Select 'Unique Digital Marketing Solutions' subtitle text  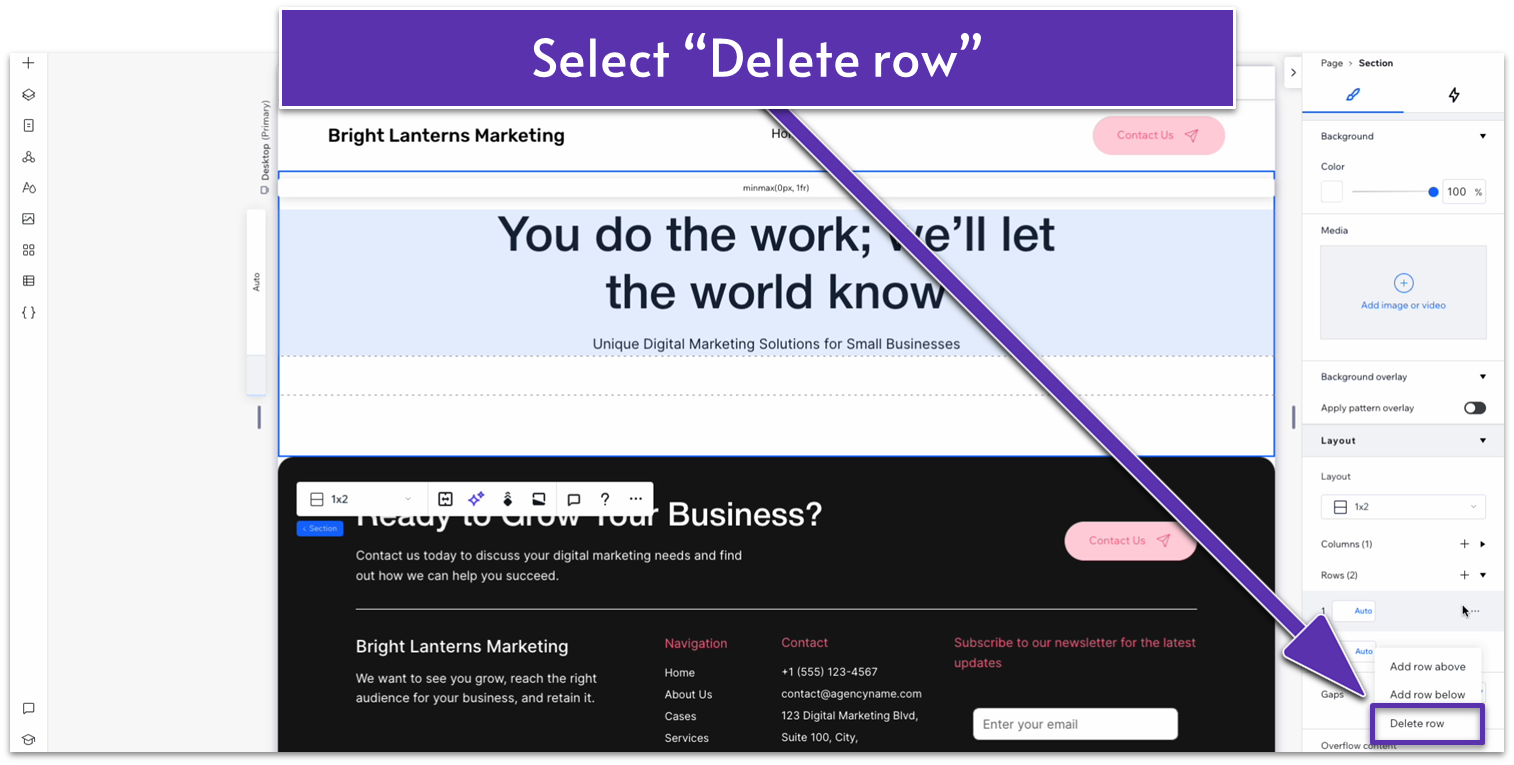tap(776, 344)
